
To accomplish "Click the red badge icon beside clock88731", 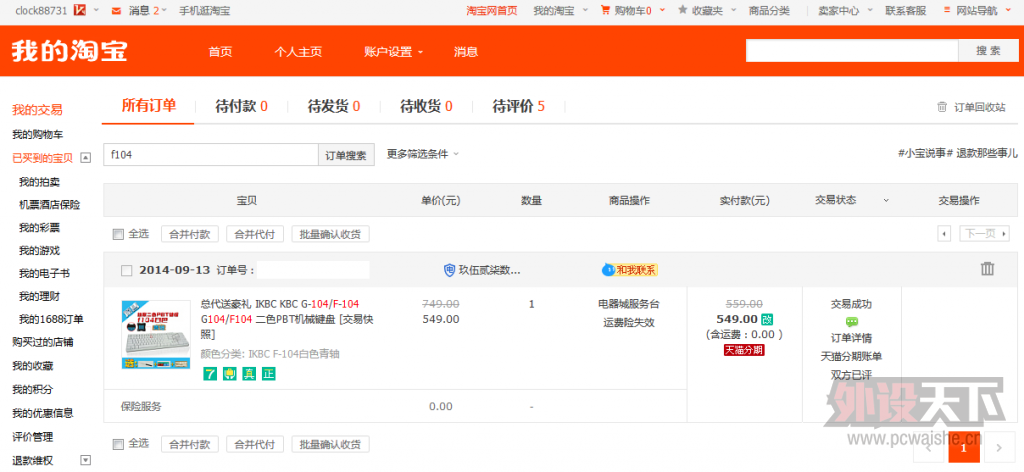I will point(80,10).
